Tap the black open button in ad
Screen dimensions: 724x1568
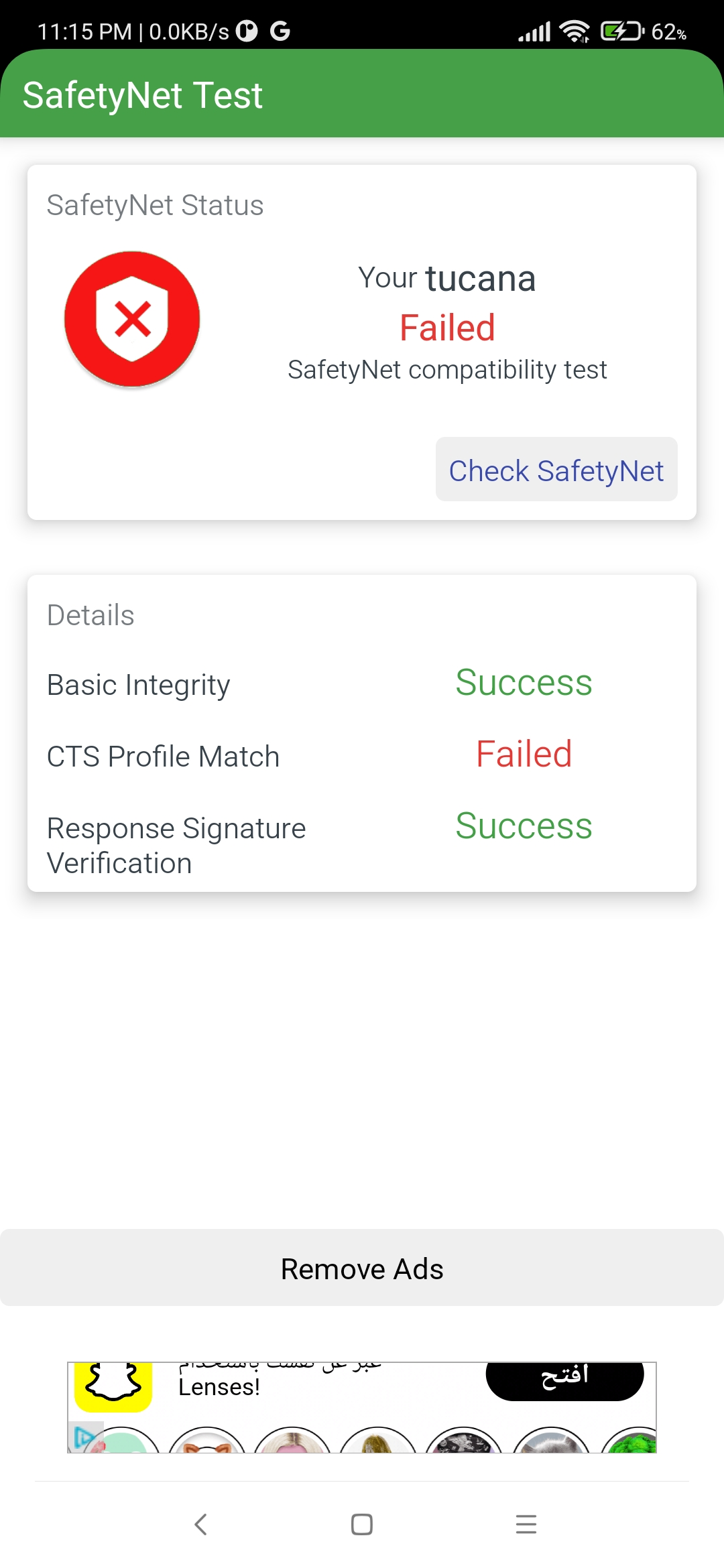[564, 1378]
